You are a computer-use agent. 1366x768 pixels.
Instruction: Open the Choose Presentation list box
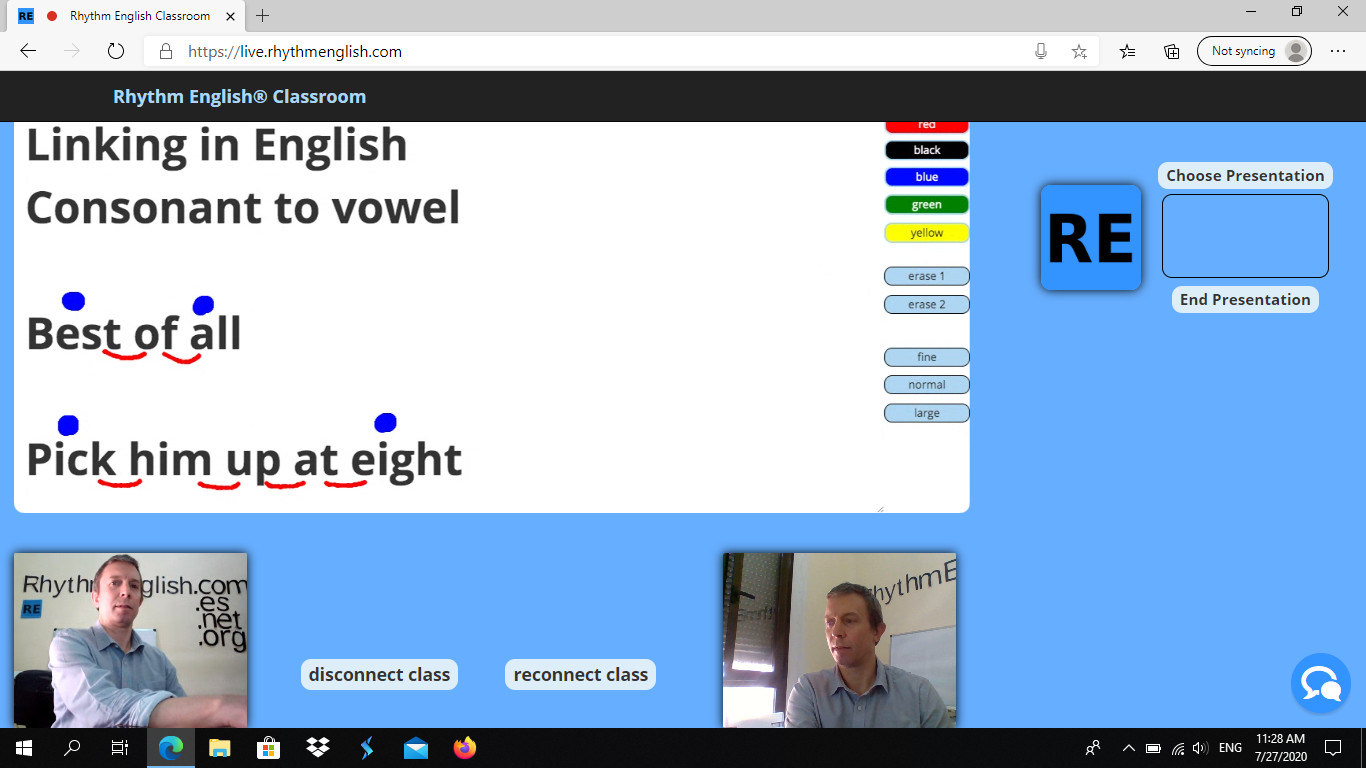click(1245, 235)
